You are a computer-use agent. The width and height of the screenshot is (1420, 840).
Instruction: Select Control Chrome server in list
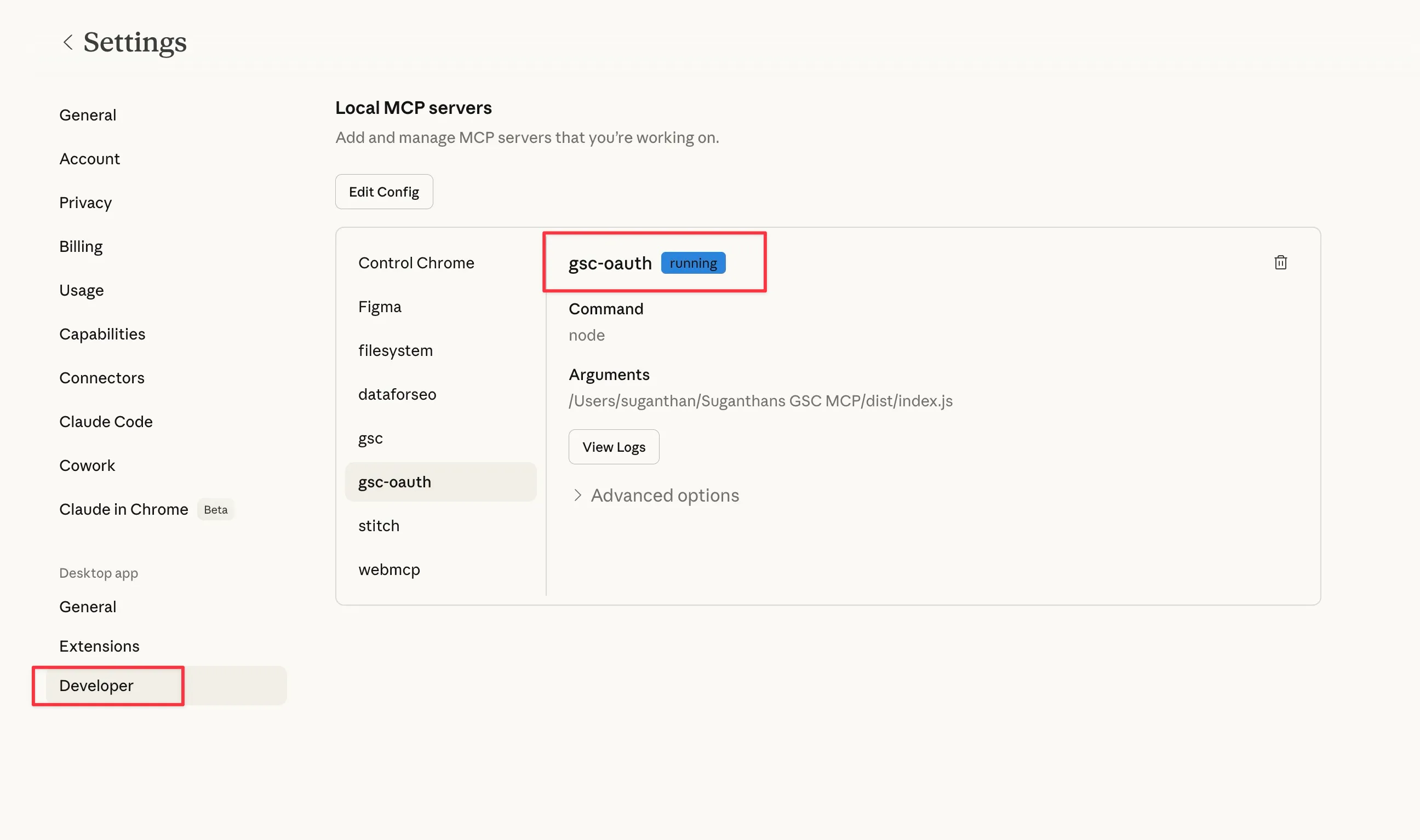(x=416, y=263)
